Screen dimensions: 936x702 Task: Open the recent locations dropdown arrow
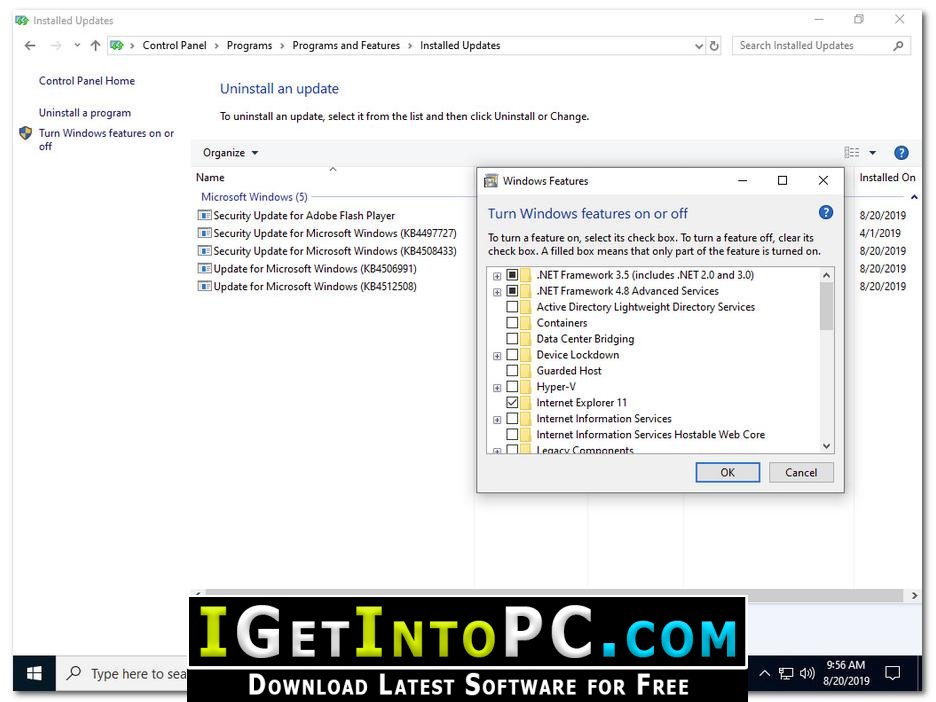(77, 45)
